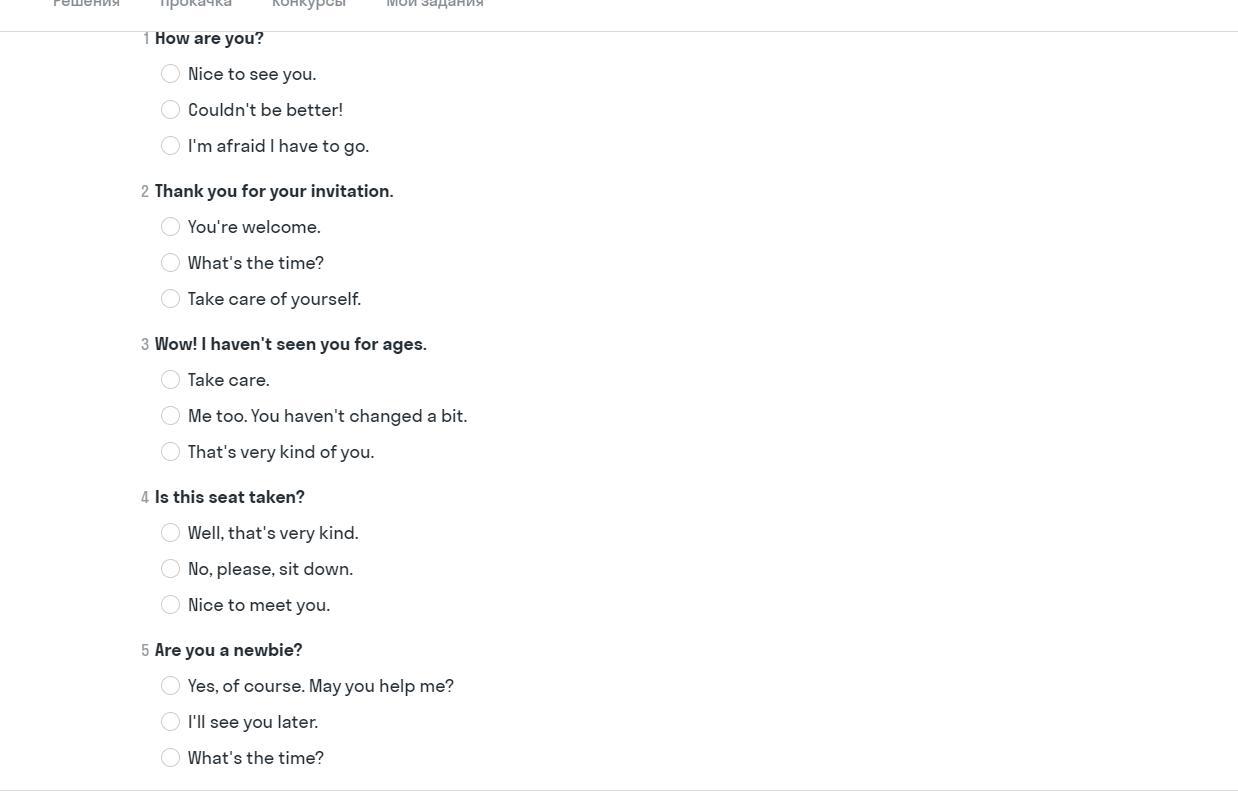This screenshot has height=794, width=1238.
Task: Go to the 'Мои задания' tab
Action: click(435, 4)
